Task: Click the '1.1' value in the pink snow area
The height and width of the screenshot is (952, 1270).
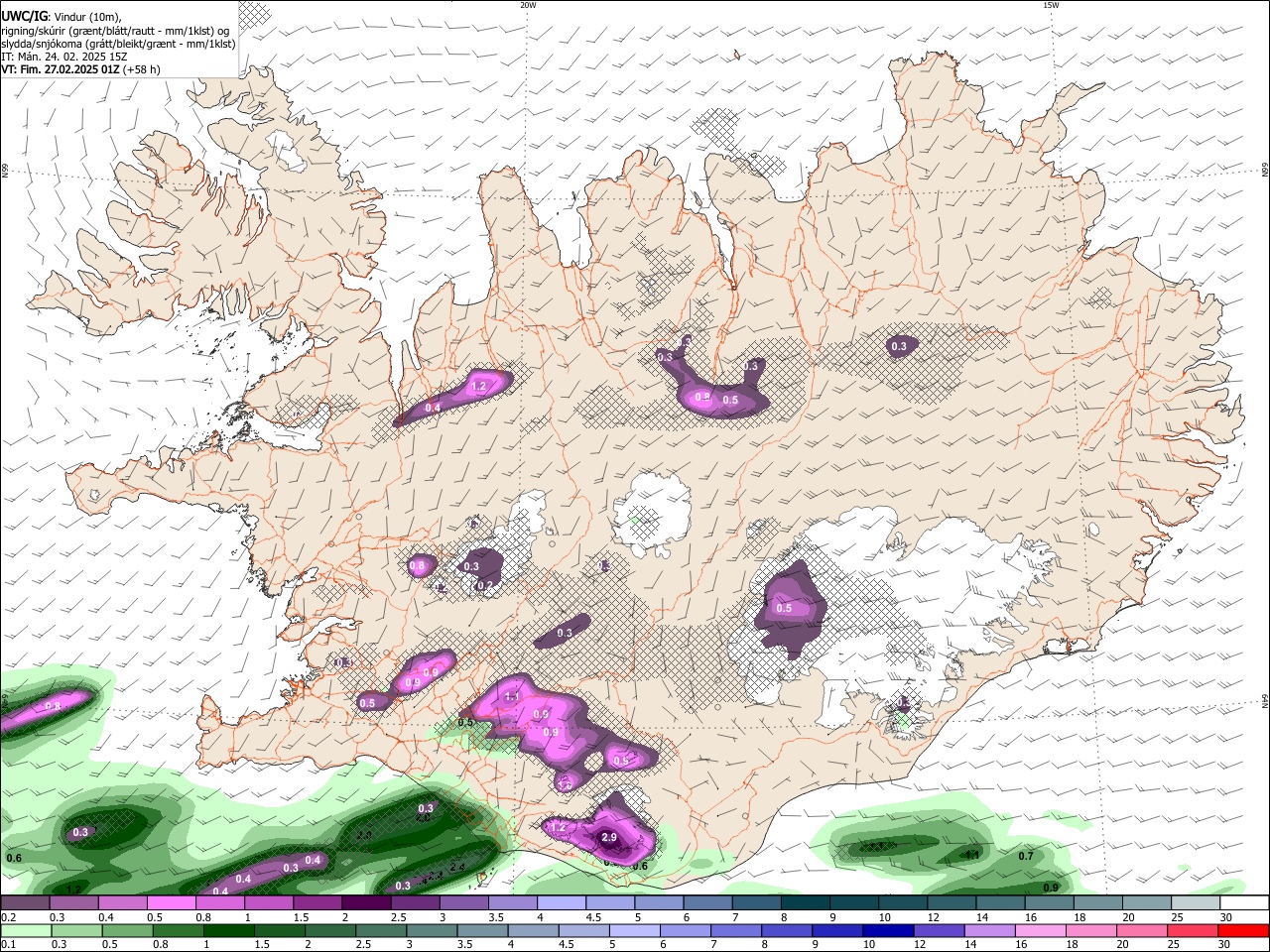Action: click(513, 697)
